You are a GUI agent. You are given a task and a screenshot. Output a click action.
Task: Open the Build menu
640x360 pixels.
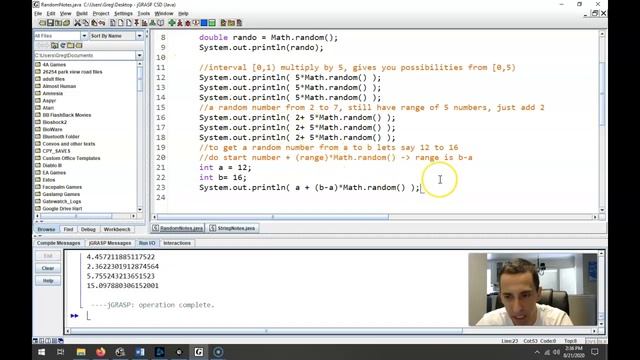(82, 13)
